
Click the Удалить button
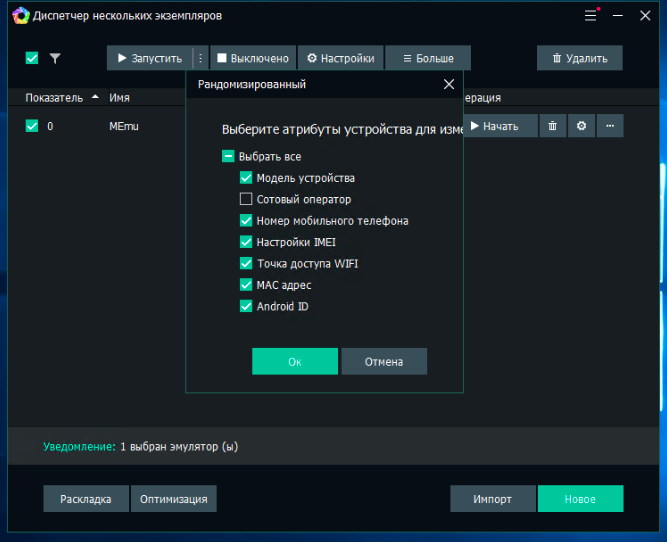point(580,58)
